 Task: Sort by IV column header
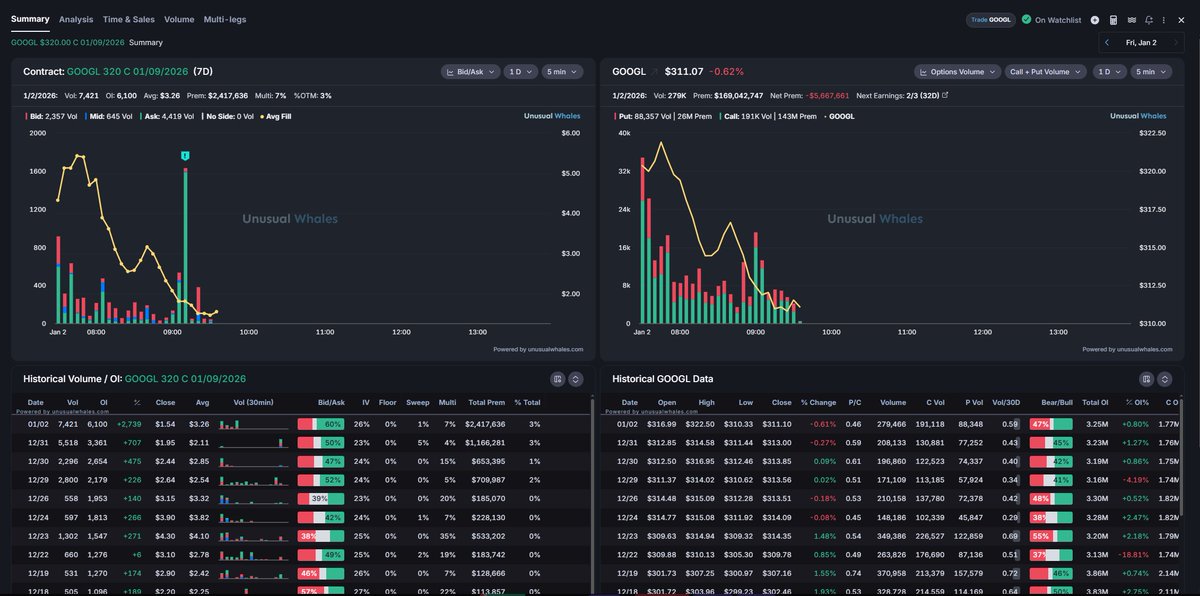[365, 402]
